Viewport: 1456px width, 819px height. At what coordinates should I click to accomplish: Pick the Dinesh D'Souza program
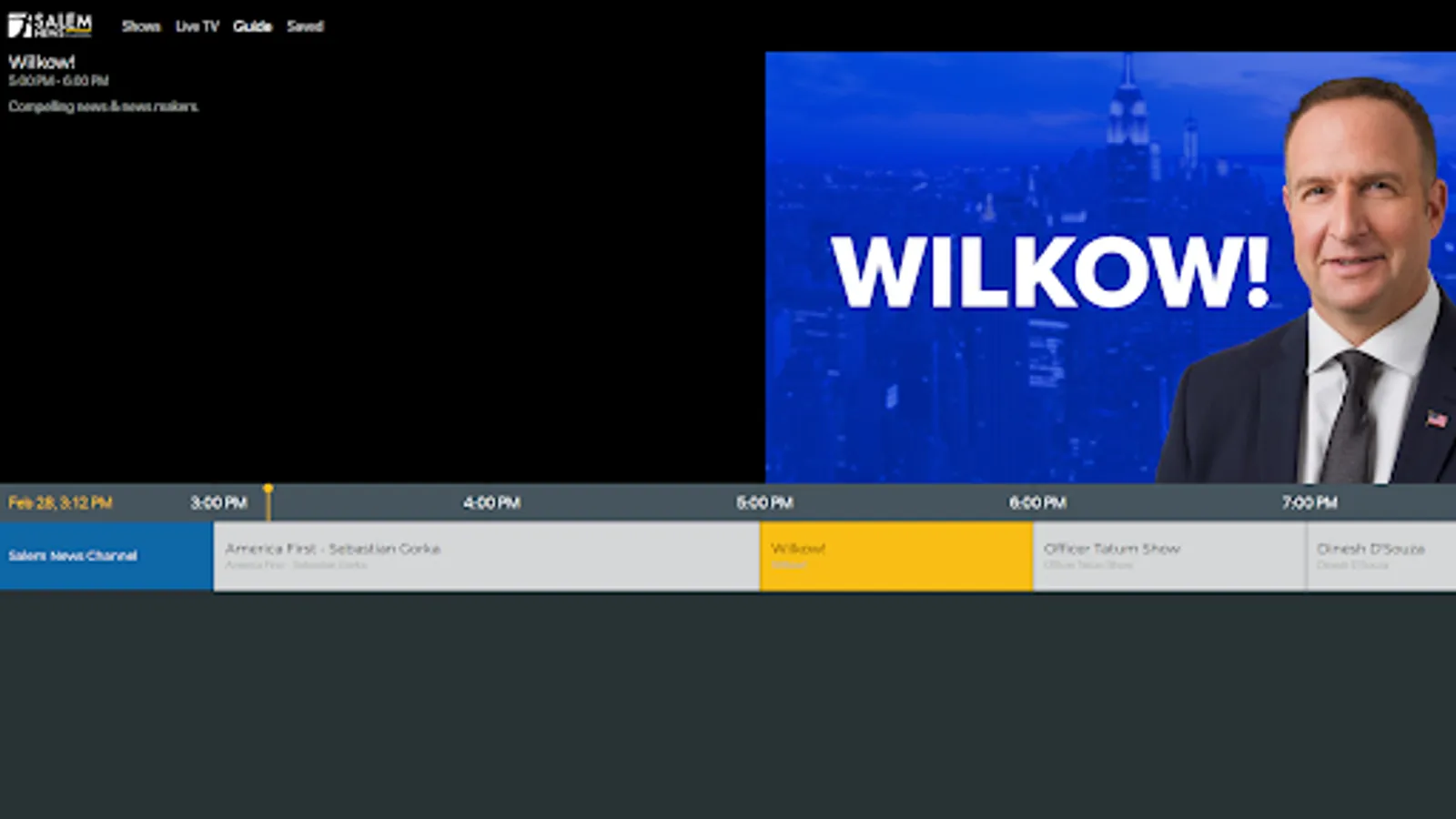1381,556
